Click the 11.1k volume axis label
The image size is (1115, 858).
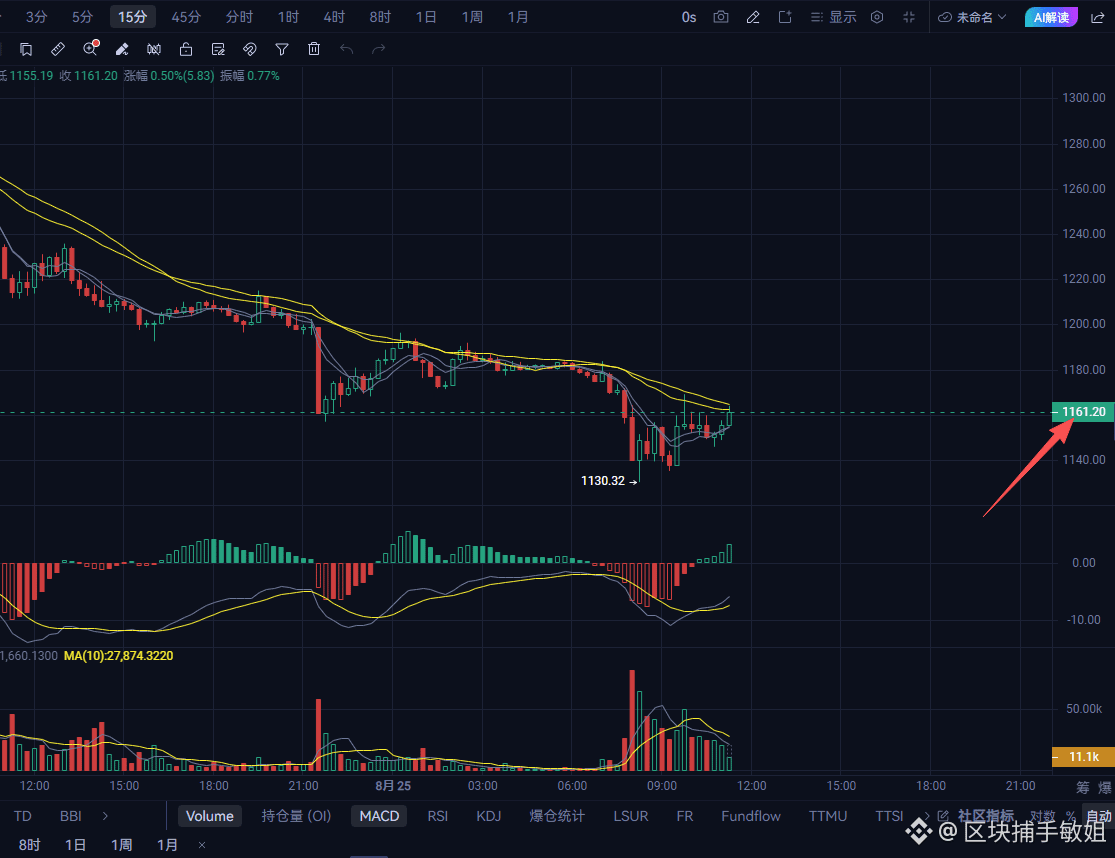pos(1083,757)
